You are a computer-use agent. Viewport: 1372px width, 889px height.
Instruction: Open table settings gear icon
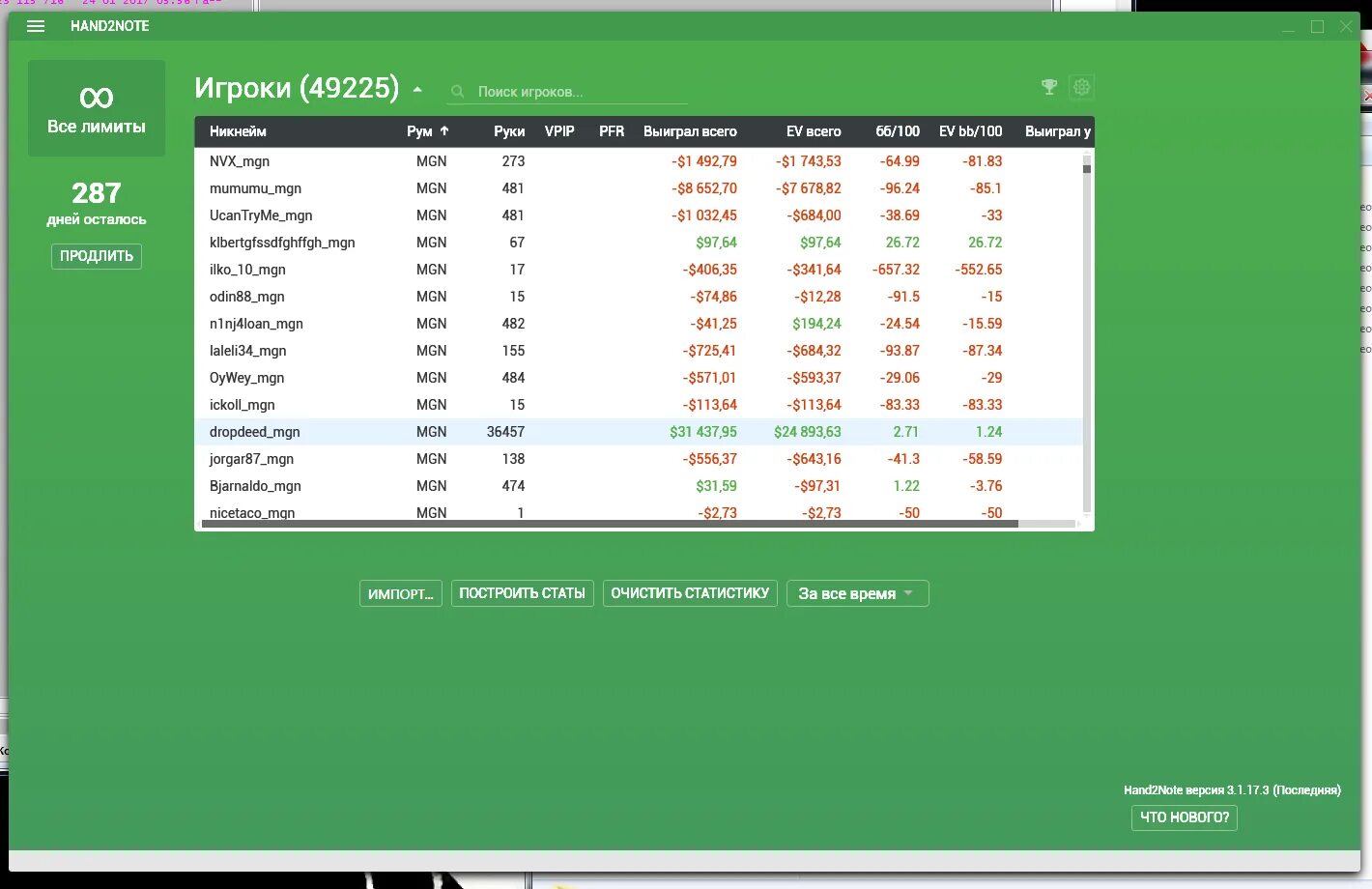click(x=1081, y=87)
